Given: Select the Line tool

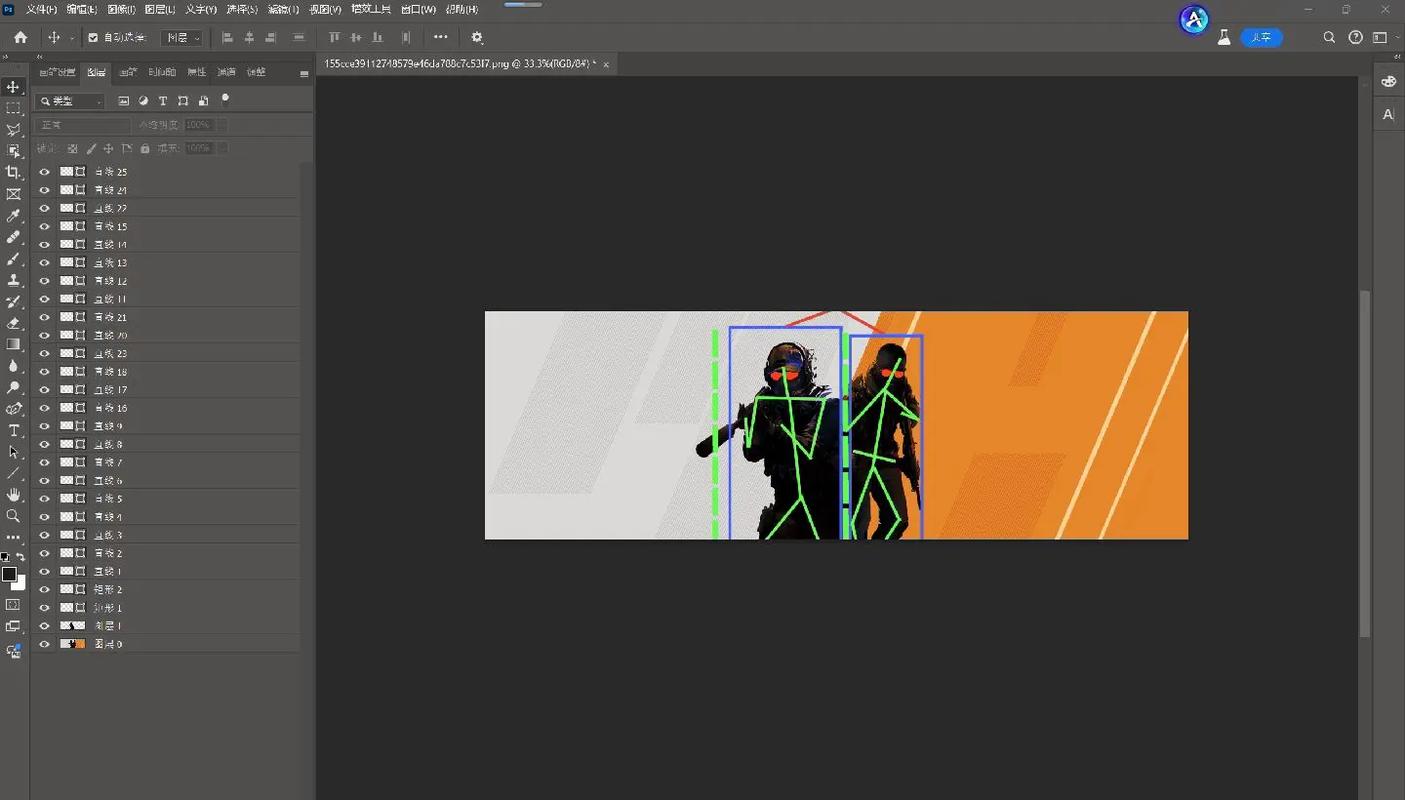Looking at the screenshot, I should [x=13, y=473].
